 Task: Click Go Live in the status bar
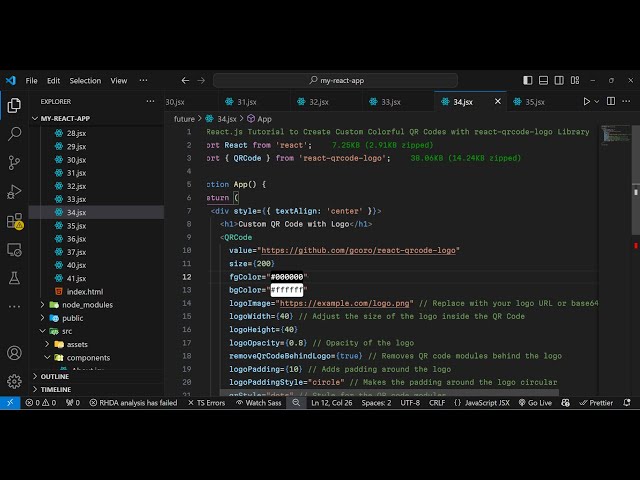tap(535, 403)
